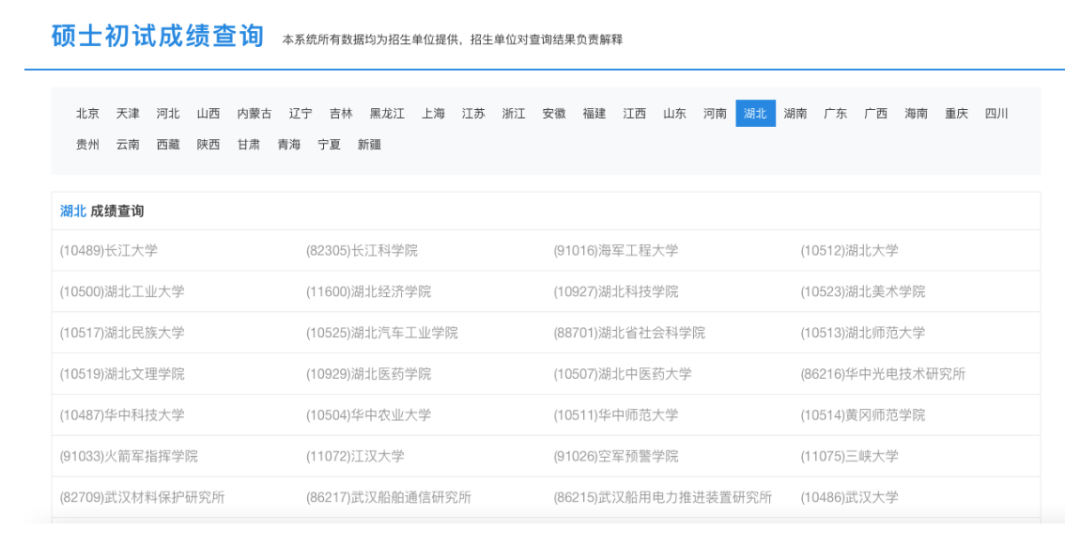Open (82305)长江科学院 link
Image resolution: width=1080 pixels, height=547 pixels.
pyautogui.click(x=362, y=251)
